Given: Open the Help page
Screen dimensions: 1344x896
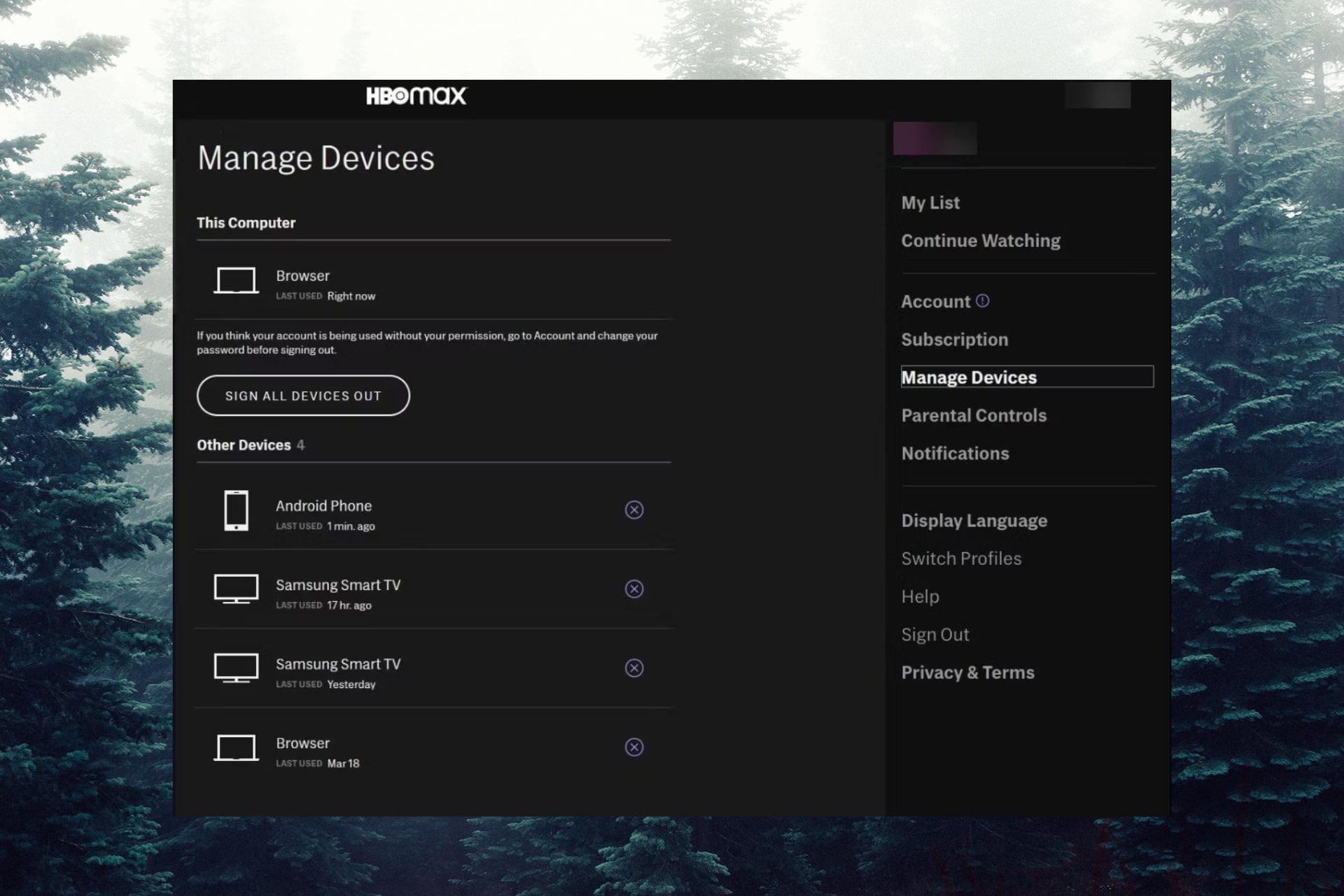Looking at the screenshot, I should click(920, 596).
